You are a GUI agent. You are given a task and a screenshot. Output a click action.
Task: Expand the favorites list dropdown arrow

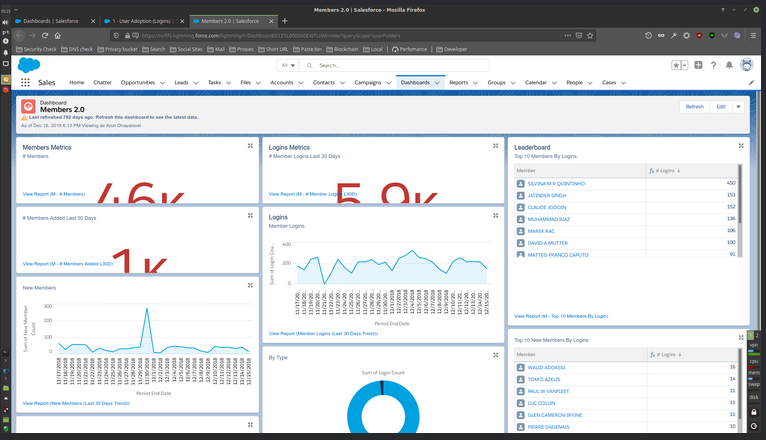click(x=684, y=65)
